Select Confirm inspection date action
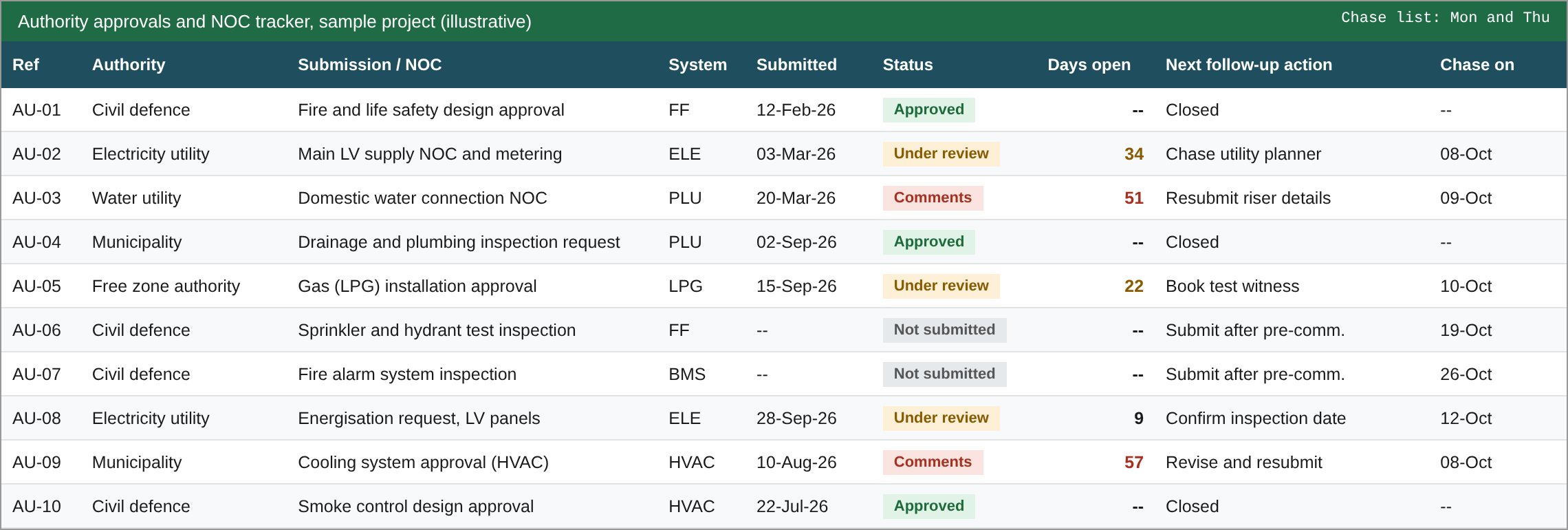The image size is (1568, 530). pyautogui.click(x=1256, y=418)
